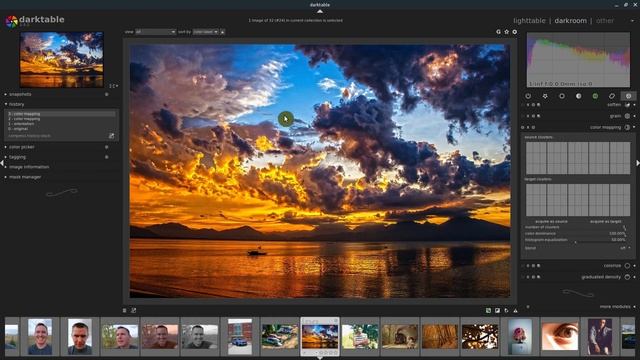
Task: Click reset icon on color picker panel header
Action: click(x=107, y=147)
